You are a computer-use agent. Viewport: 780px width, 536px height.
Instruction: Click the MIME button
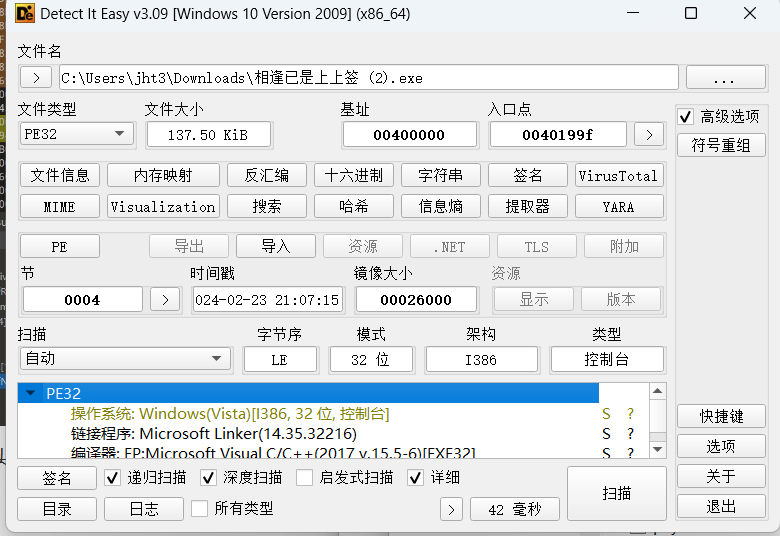tap(60, 207)
